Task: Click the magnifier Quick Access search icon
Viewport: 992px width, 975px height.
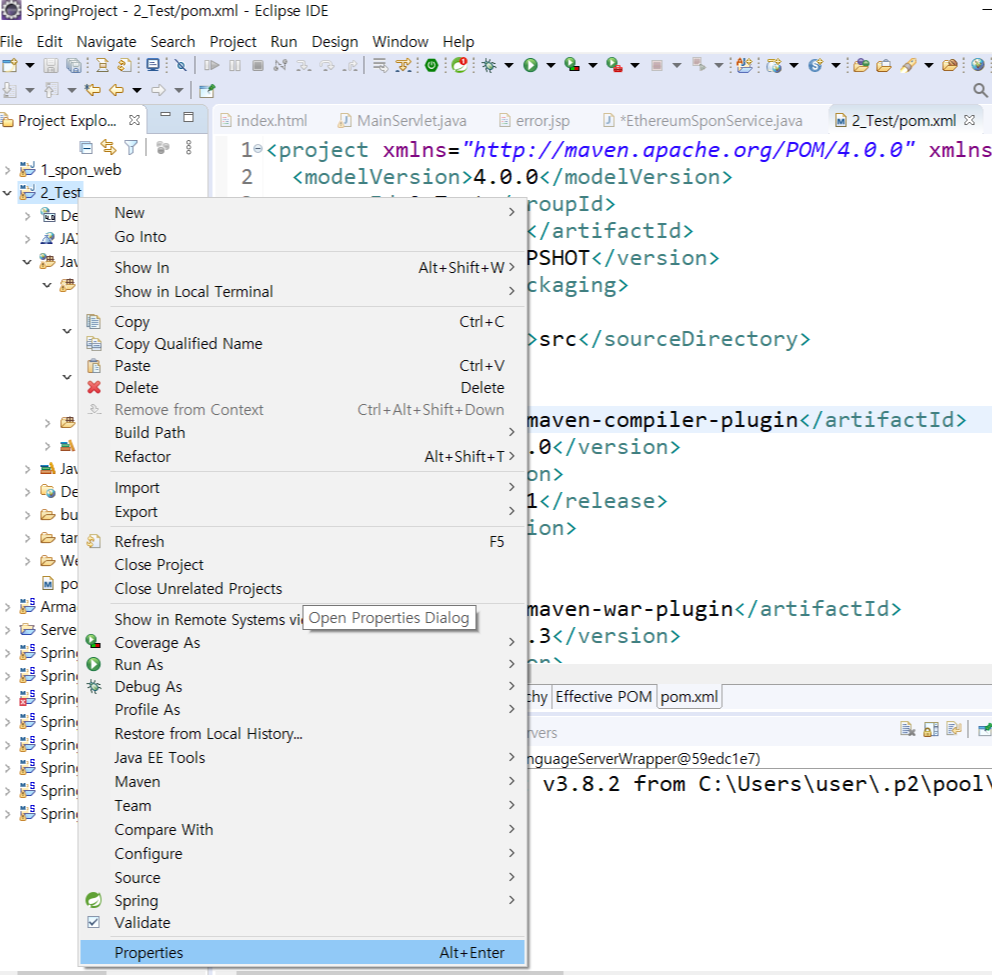Action: coord(980,90)
